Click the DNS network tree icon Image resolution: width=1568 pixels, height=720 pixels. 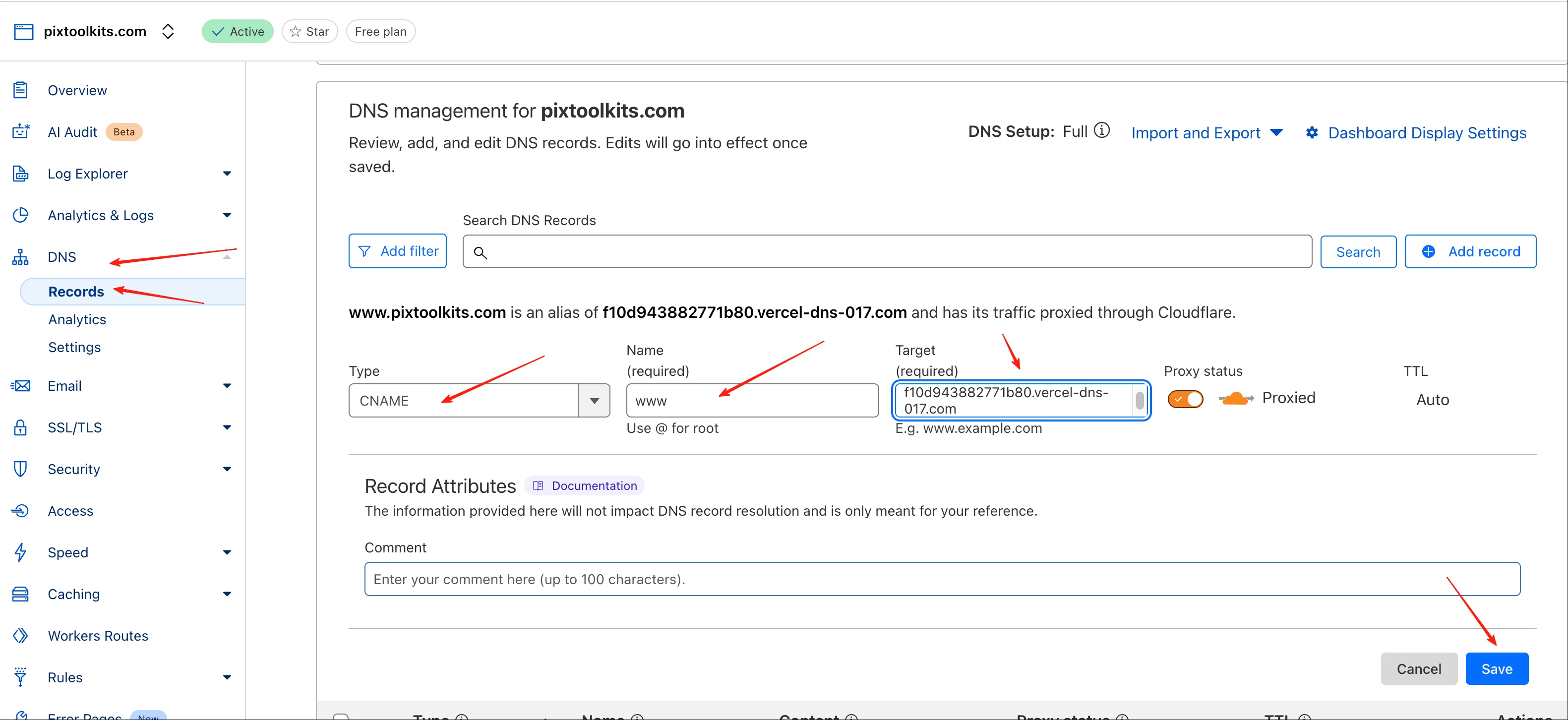pos(21,257)
